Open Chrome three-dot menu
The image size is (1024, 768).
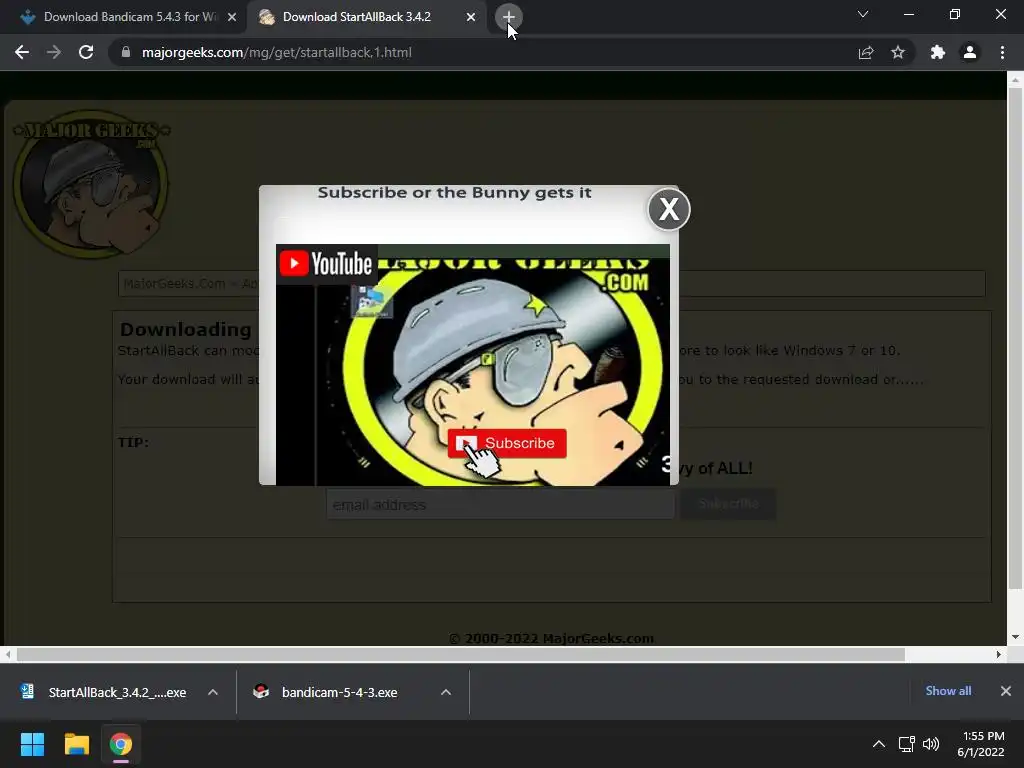click(x=1002, y=52)
